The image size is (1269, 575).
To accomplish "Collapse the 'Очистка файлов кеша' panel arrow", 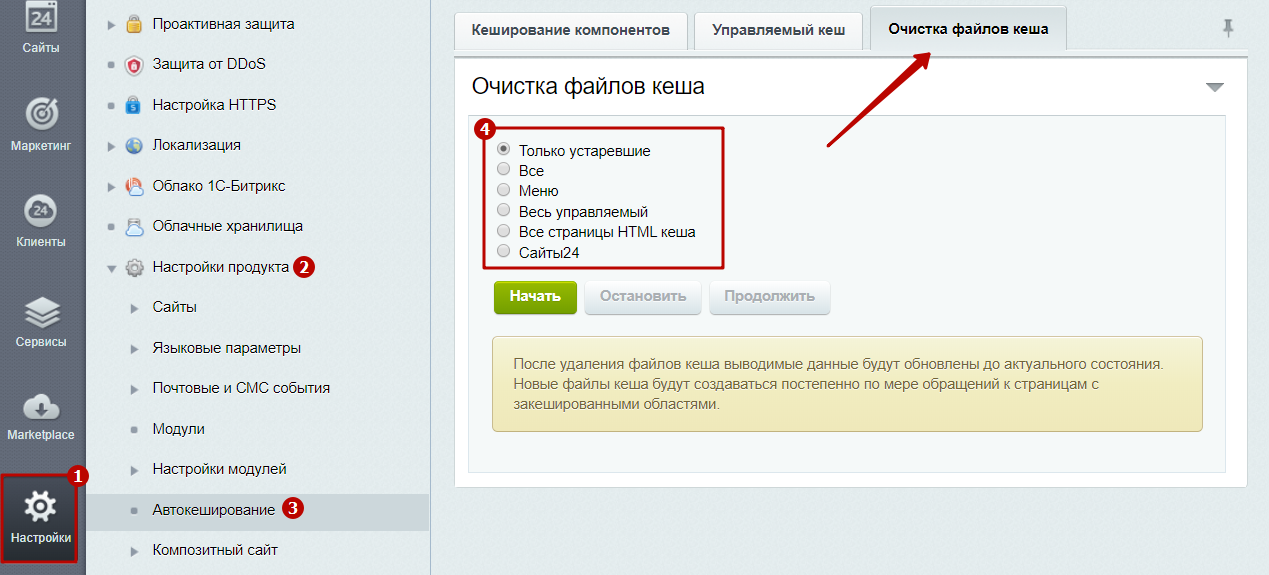I will pos(1214,88).
